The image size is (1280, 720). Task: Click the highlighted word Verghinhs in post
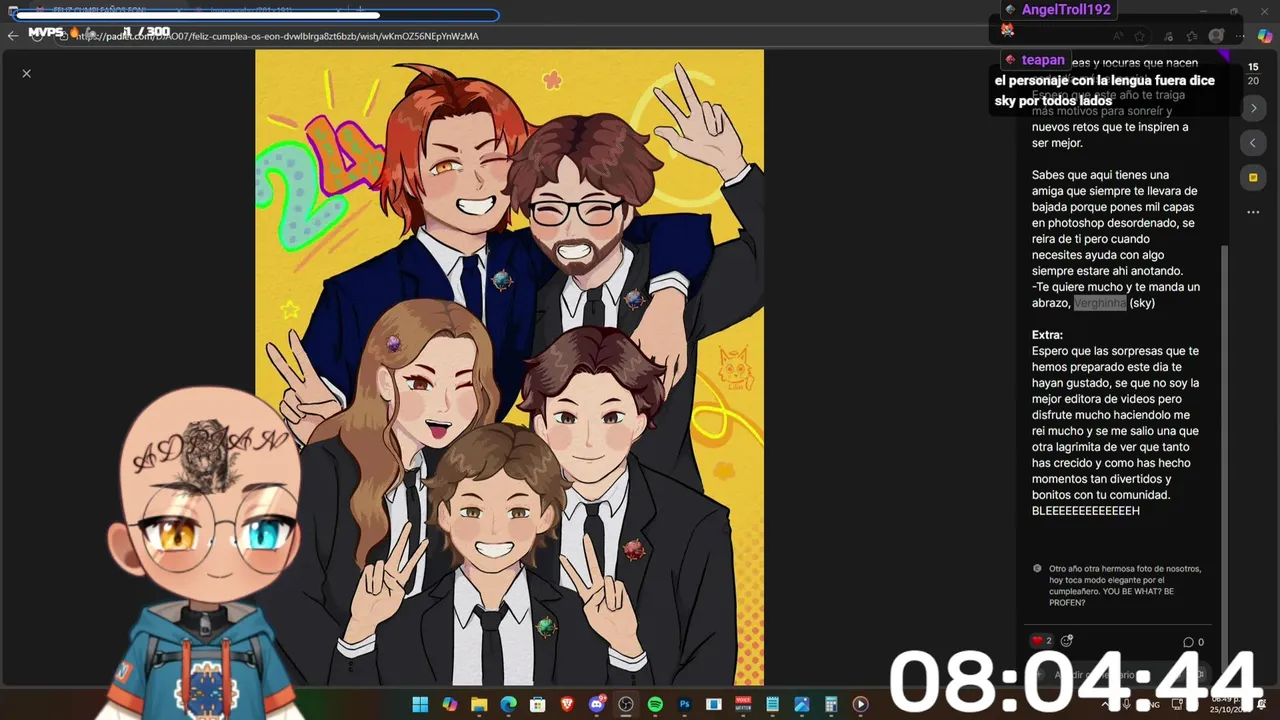1100,303
